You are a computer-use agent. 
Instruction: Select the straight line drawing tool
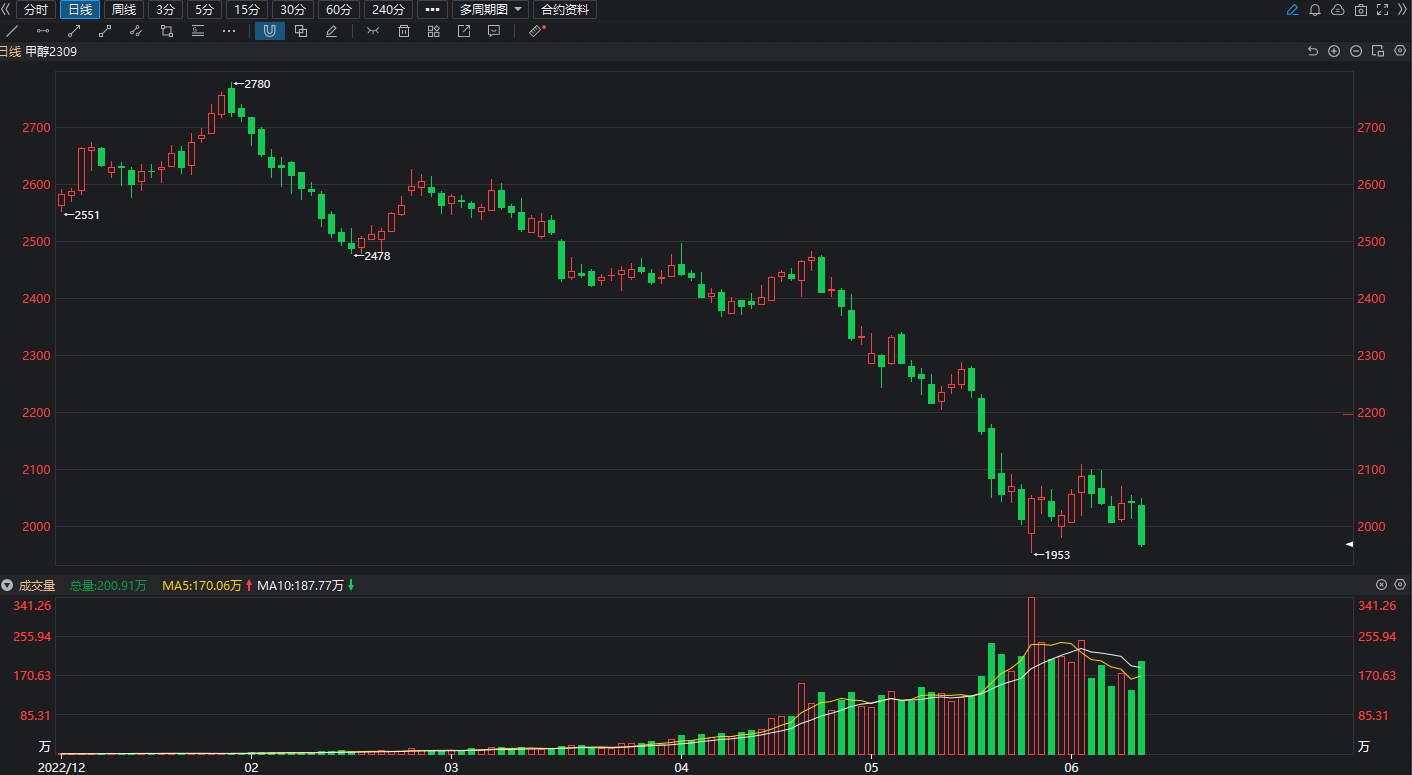tap(12, 31)
